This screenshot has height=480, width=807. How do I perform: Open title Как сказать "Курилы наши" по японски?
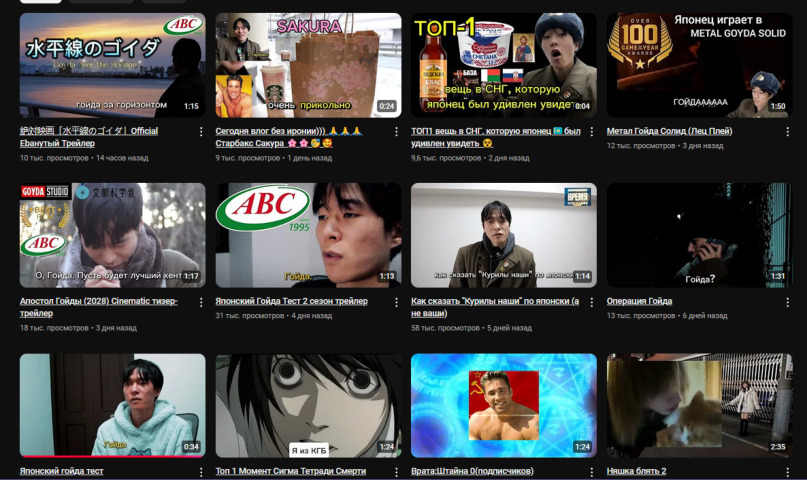tap(495, 307)
